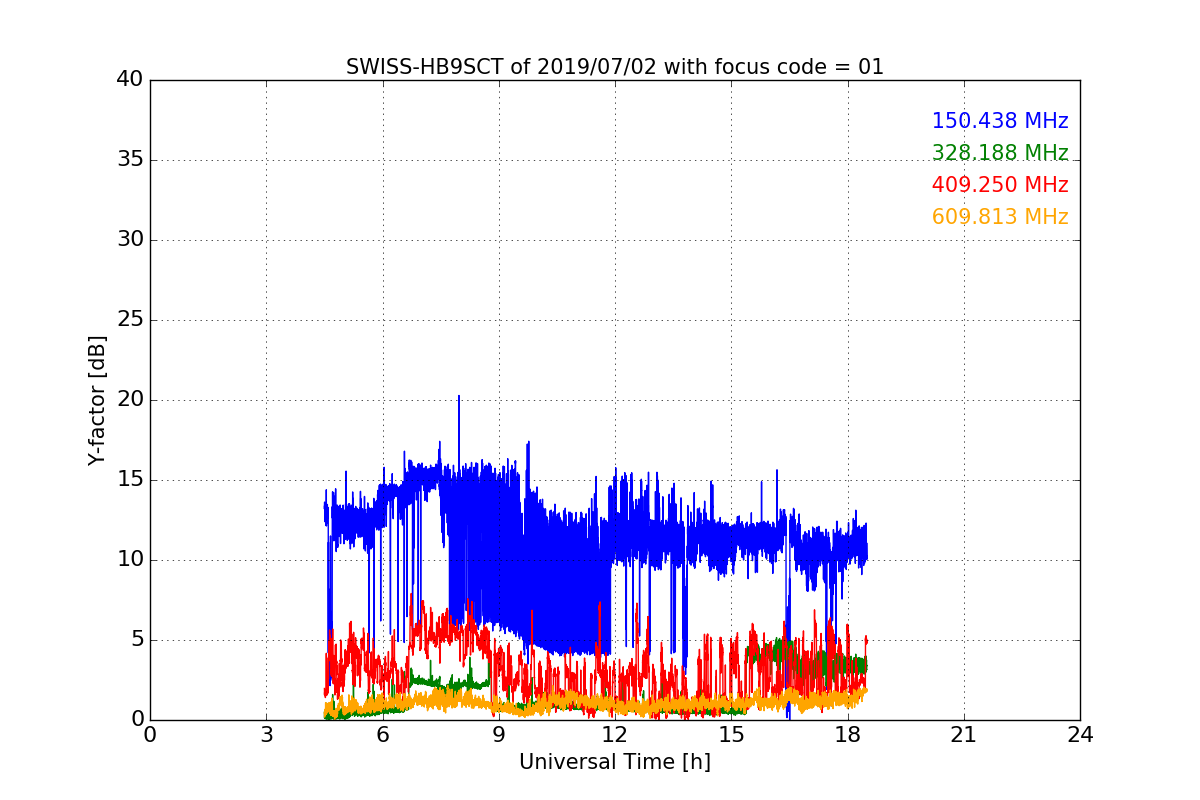This screenshot has width=1200, height=800.
Task: Click the x-axis tick value 24
Action: click(1080, 734)
